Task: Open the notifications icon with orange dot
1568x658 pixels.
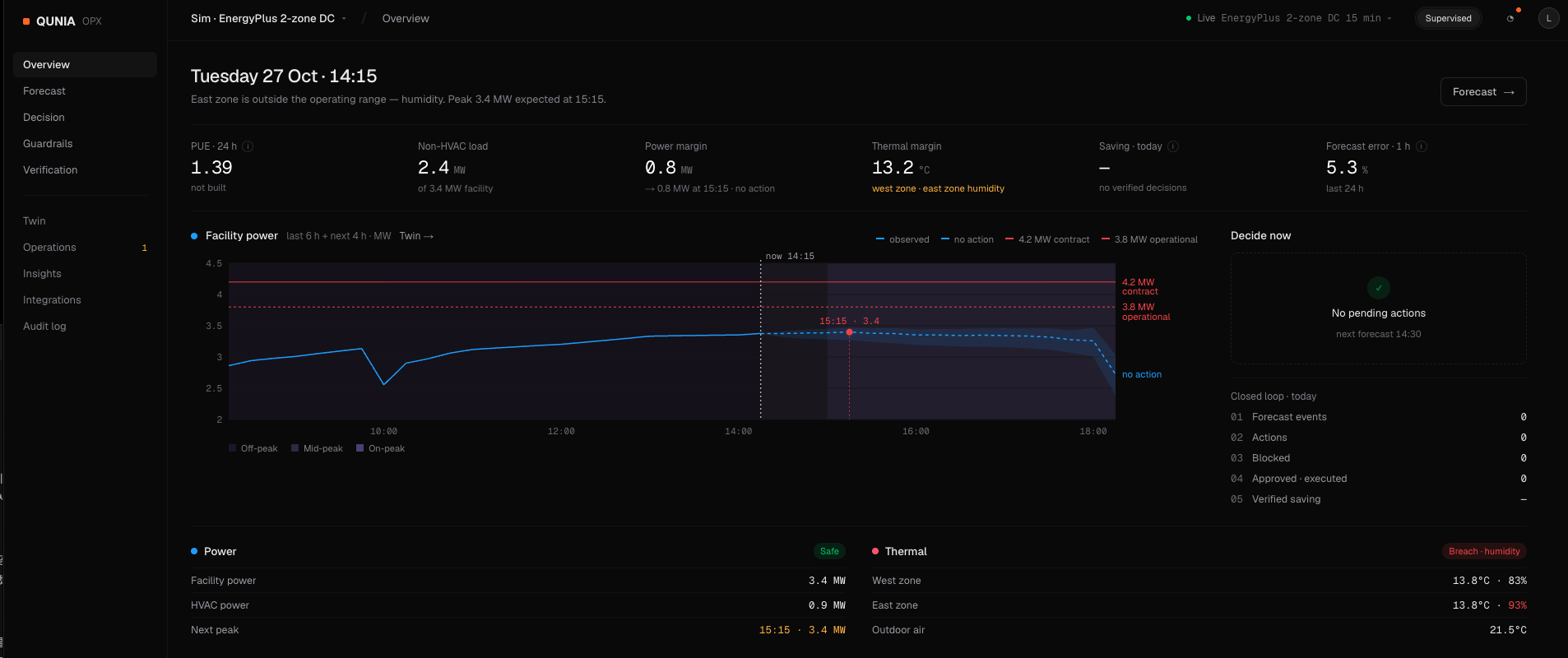Action: click(1510, 18)
